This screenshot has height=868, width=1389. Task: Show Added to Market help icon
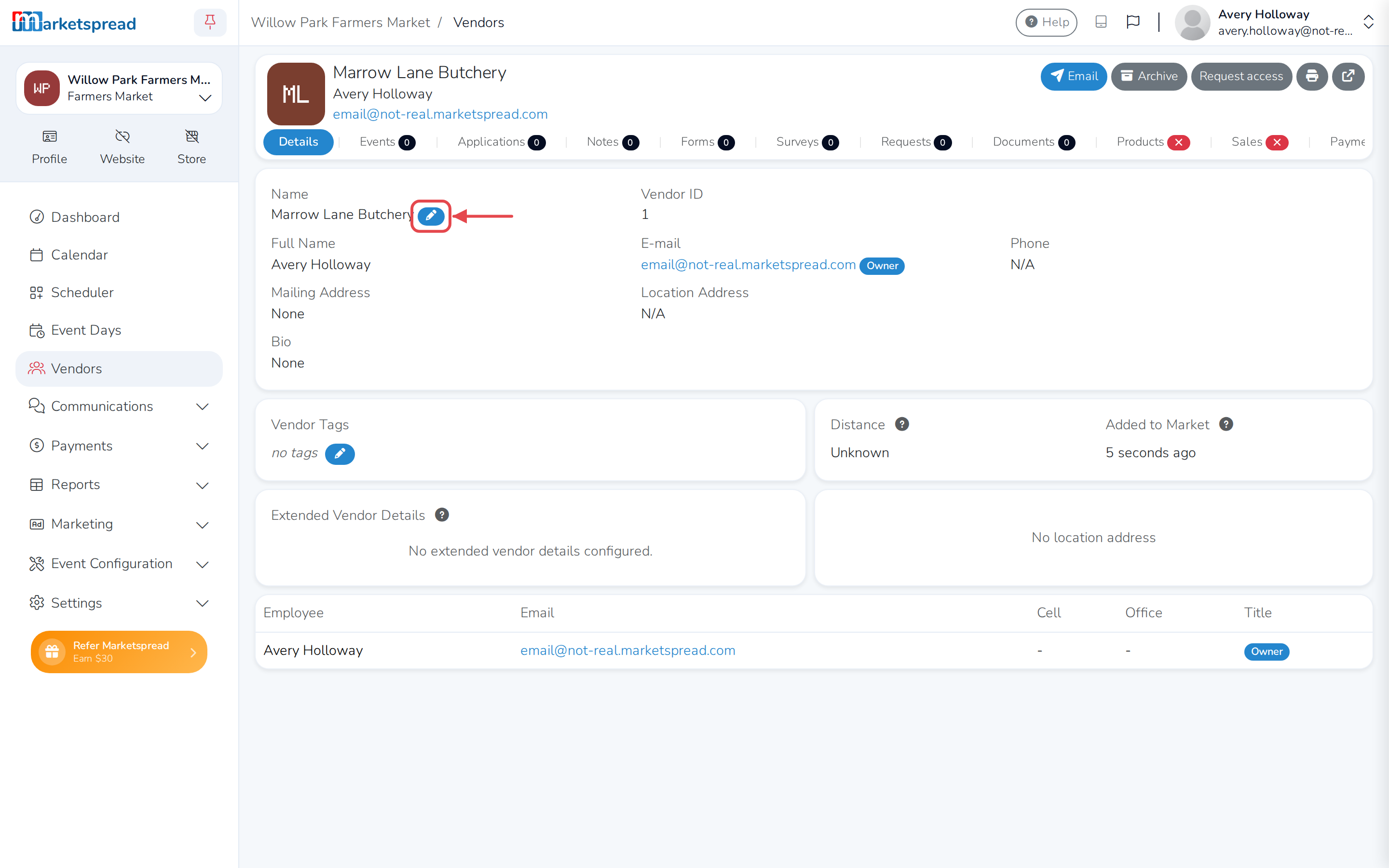1226,424
